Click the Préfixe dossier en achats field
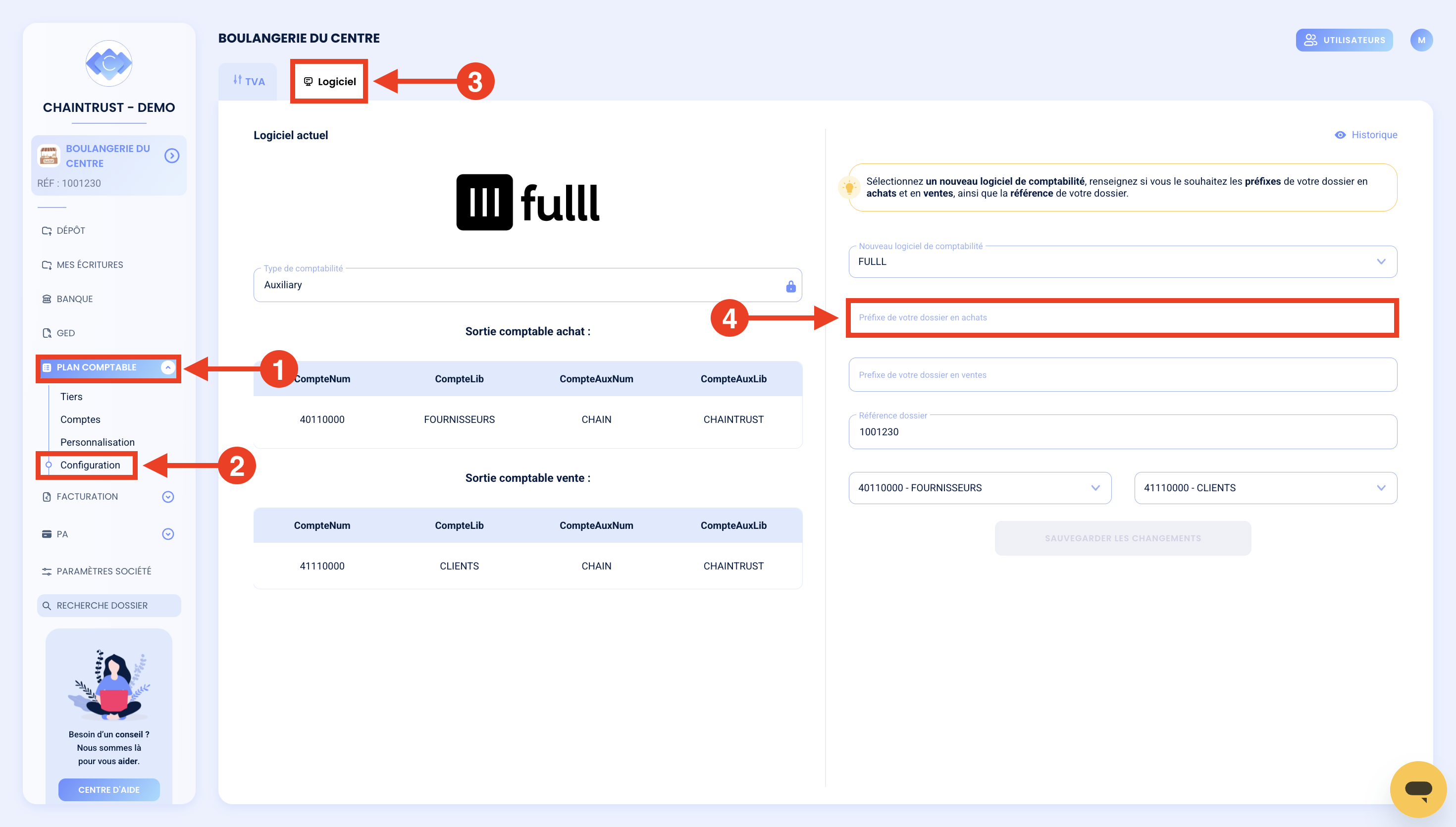1456x827 pixels. coord(1123,317)
